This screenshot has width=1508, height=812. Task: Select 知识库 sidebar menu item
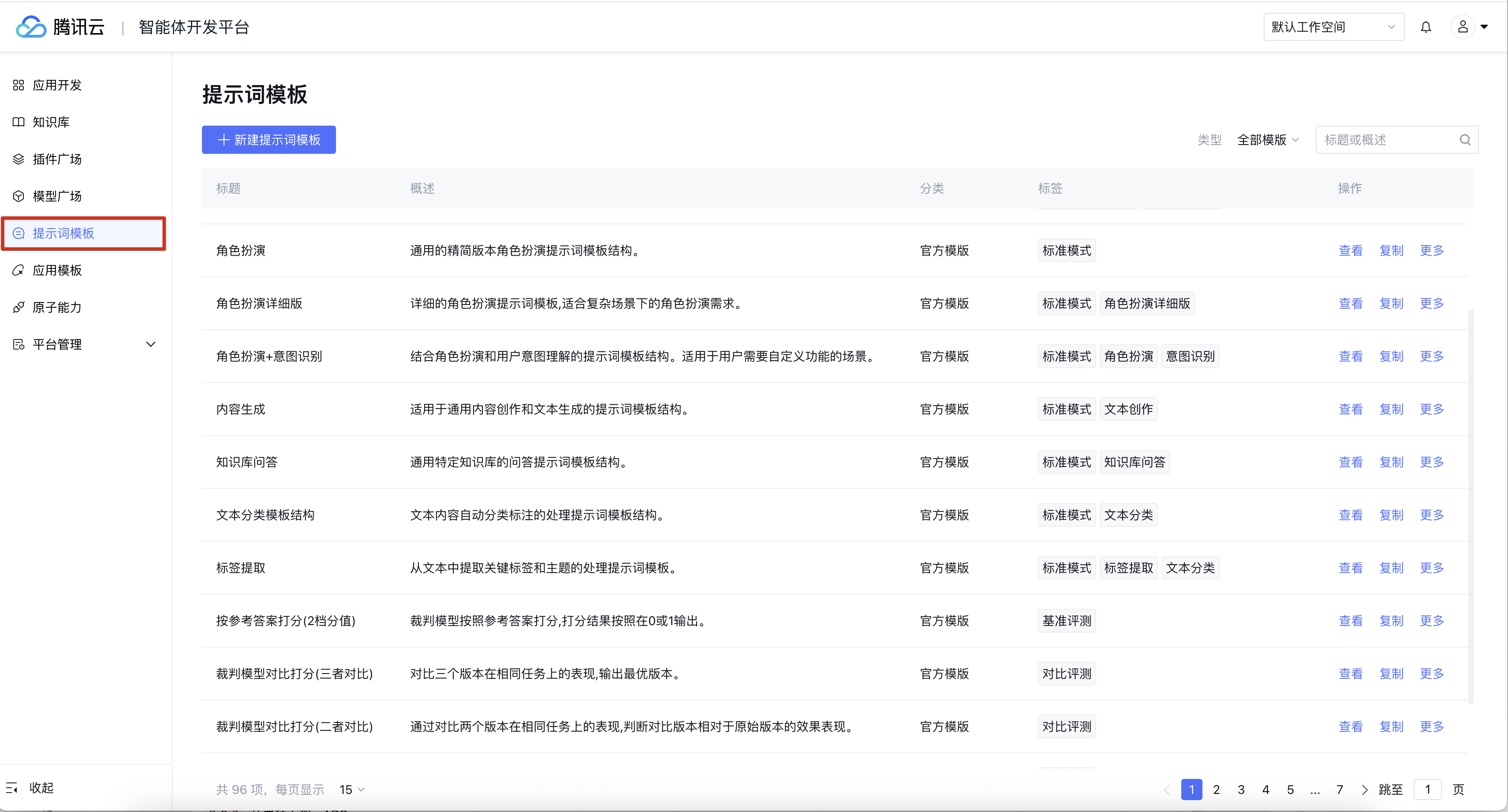point(51,123)
